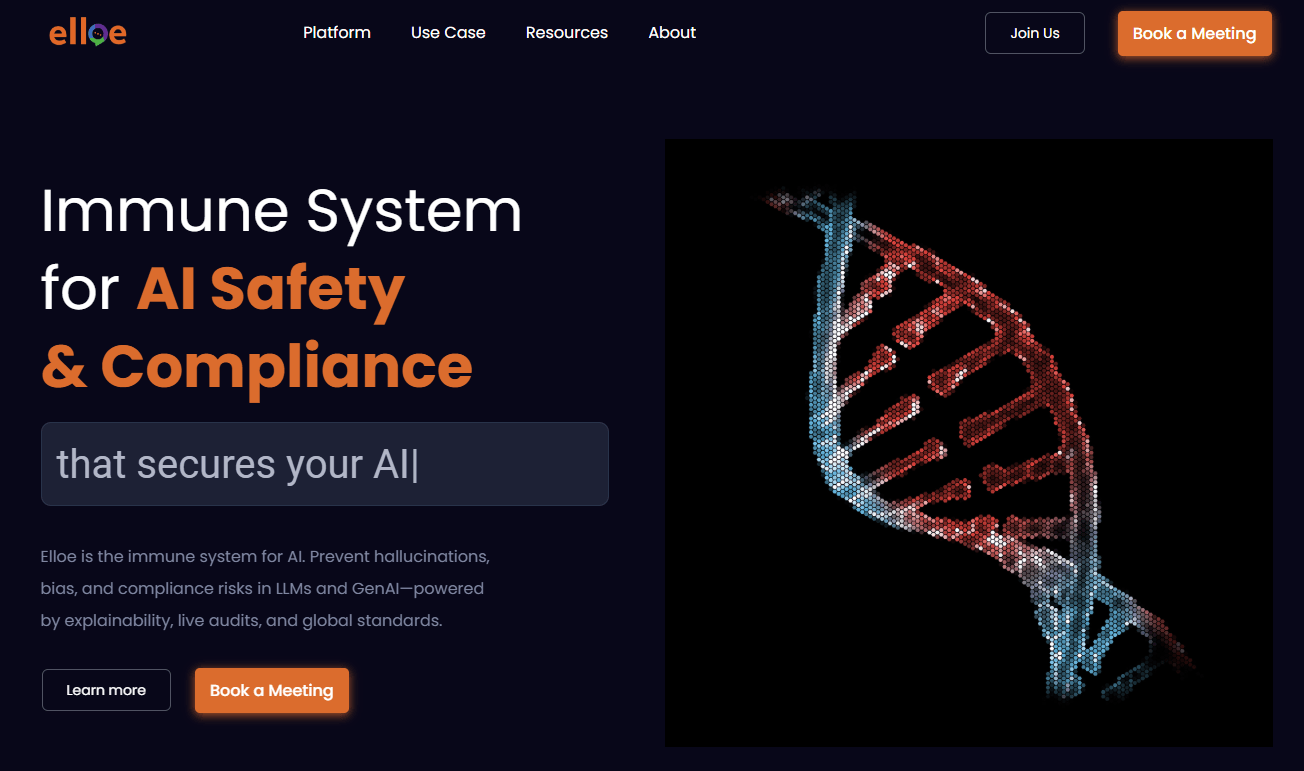Screen dimensions: 1304x771
Task: Click the Join Us button
Action: coord(1035,33)
